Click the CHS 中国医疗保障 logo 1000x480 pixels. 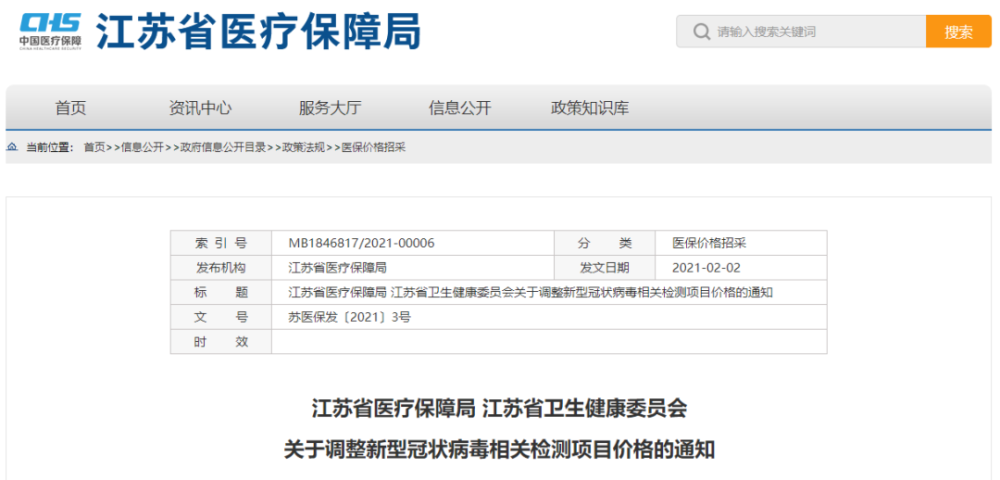click(x=50, y=31)
